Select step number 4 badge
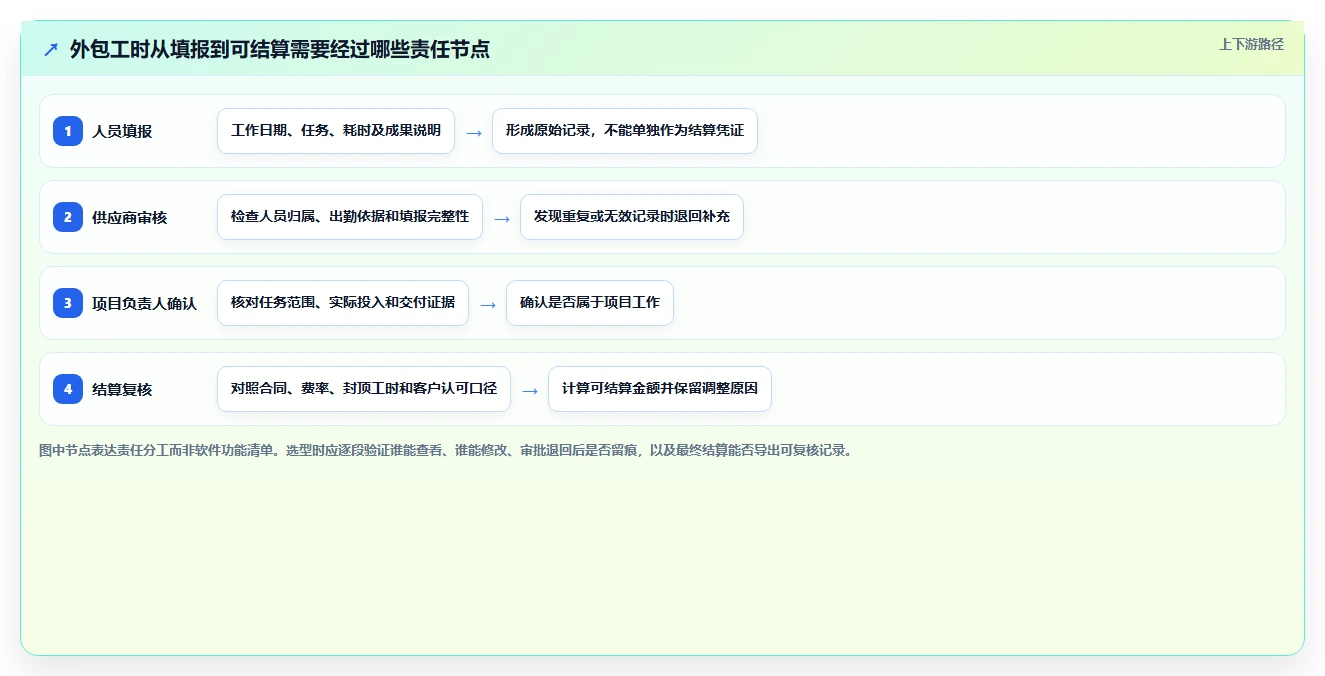The image size is (1325, 676). (x=68, y=389)
